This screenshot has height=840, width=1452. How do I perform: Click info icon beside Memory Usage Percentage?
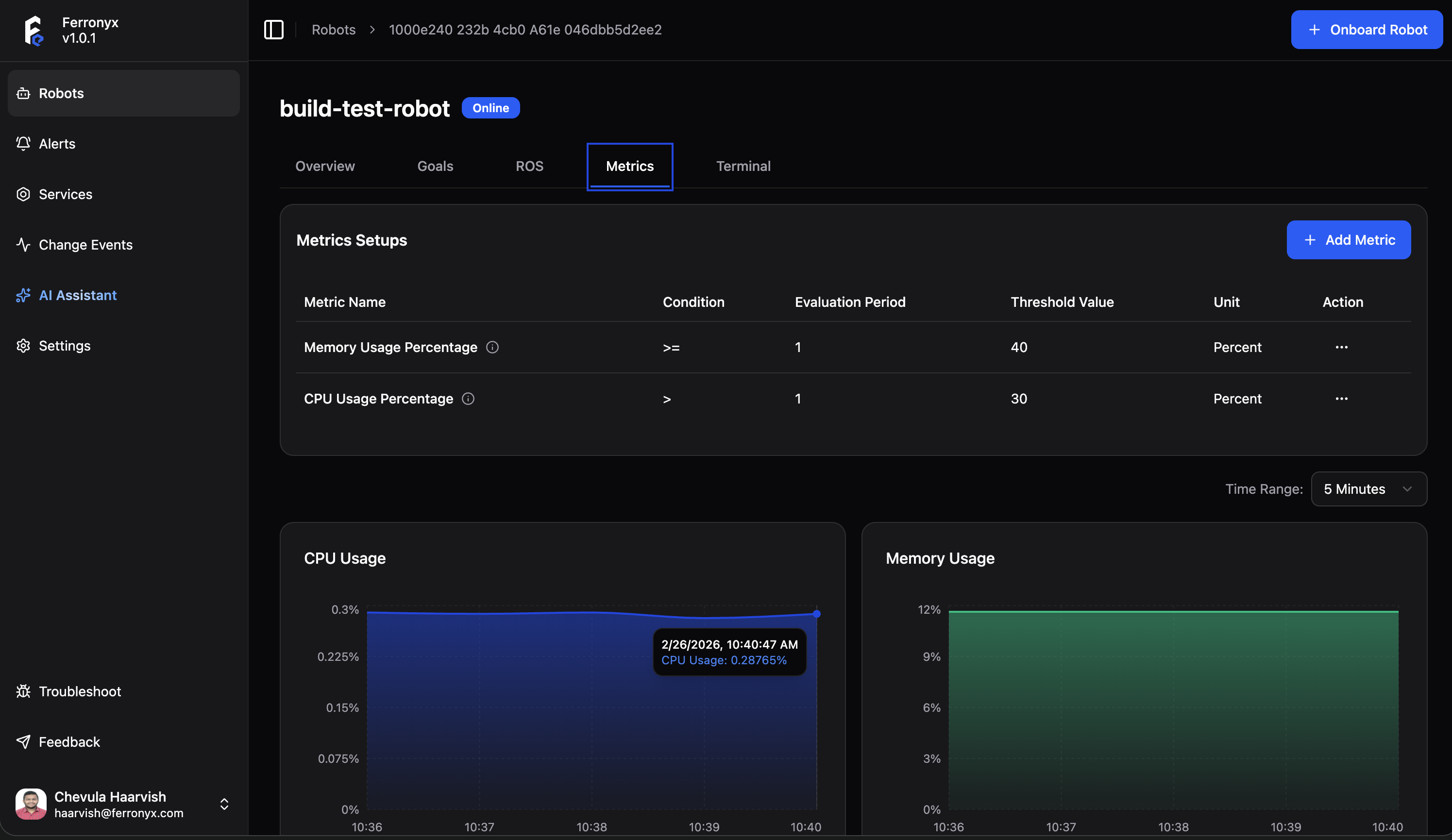(492, 347)
